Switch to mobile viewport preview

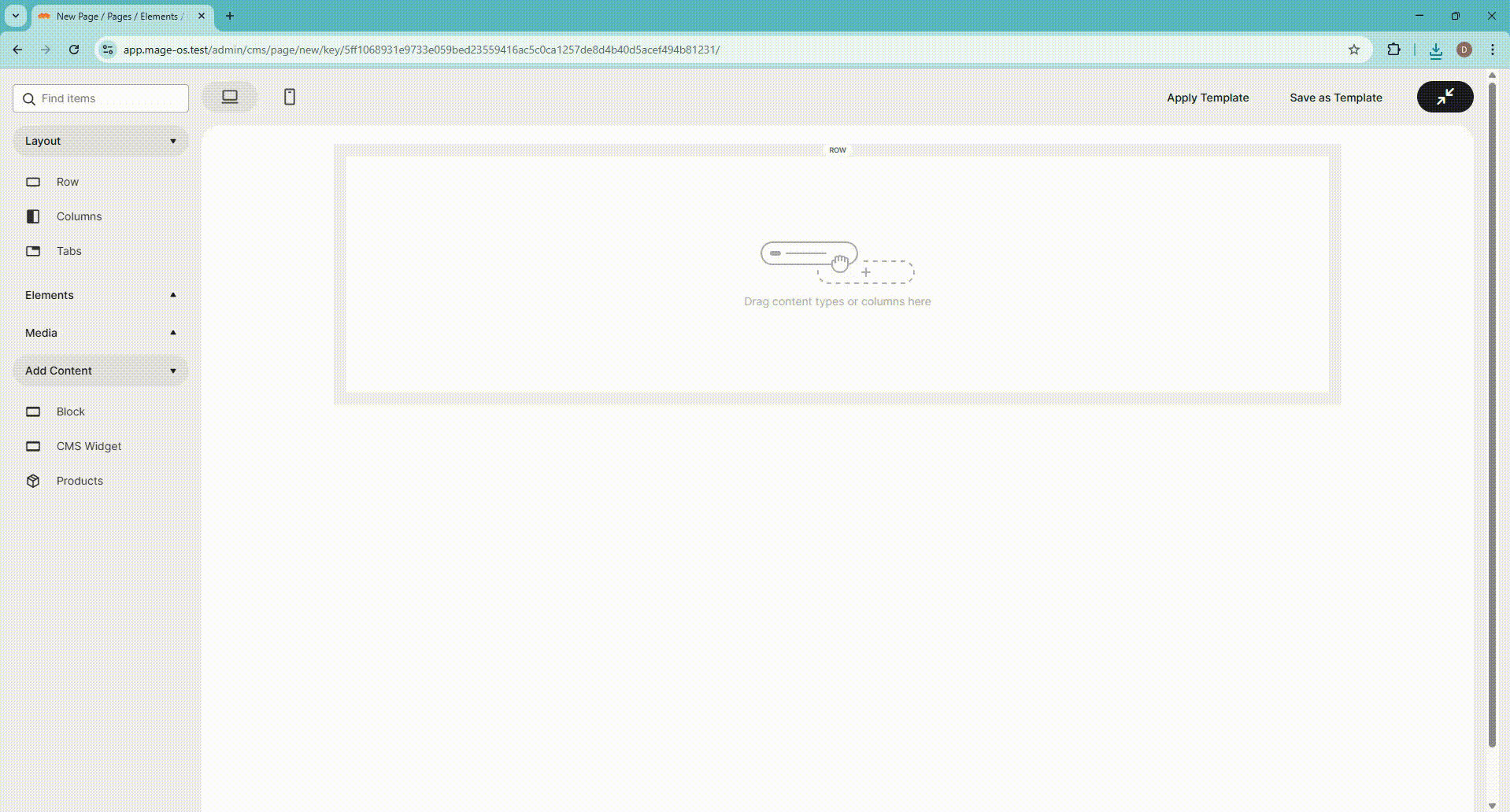[x=289, y=97]
